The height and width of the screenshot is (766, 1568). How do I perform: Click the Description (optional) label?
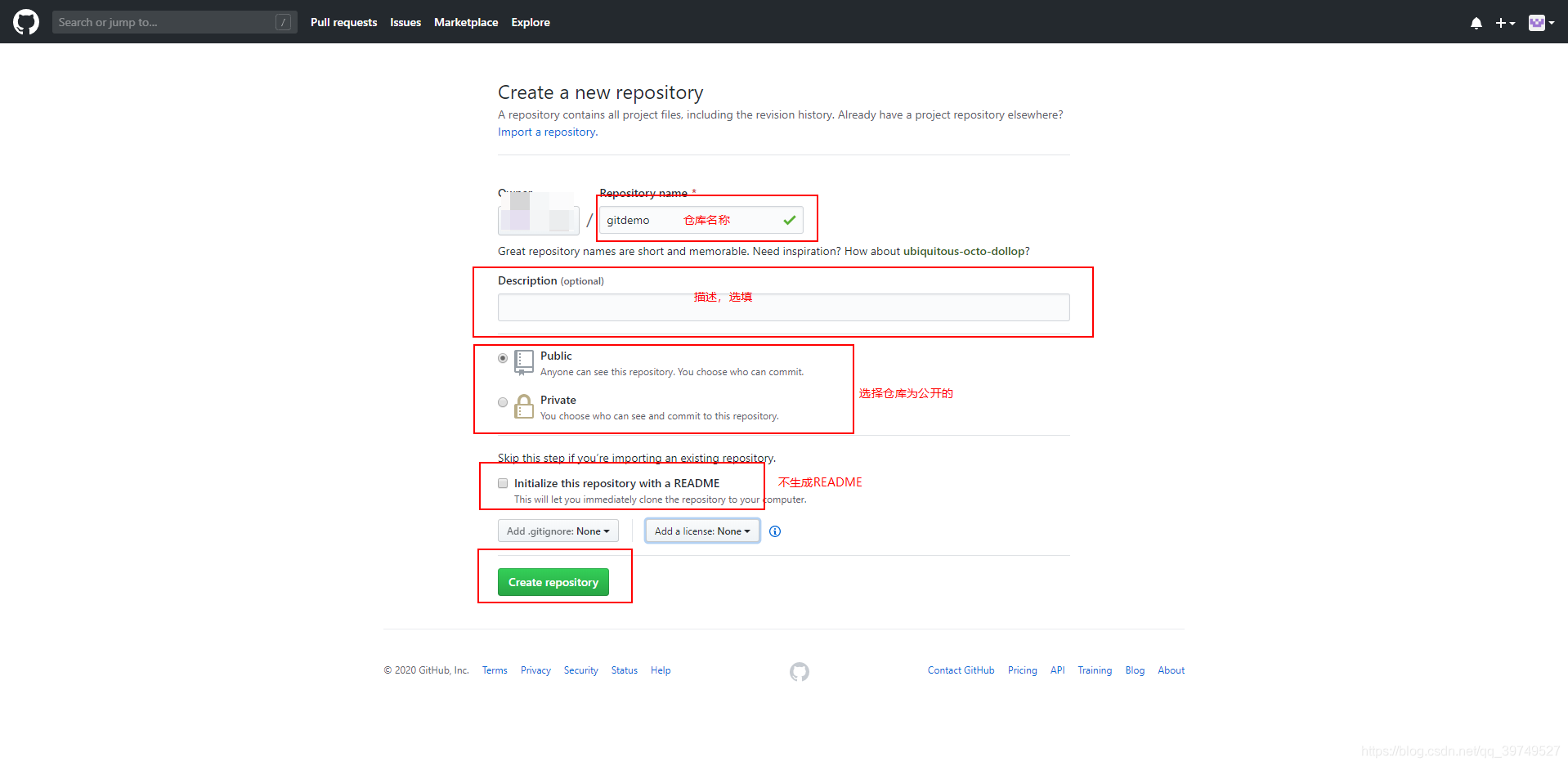point(551,280)
